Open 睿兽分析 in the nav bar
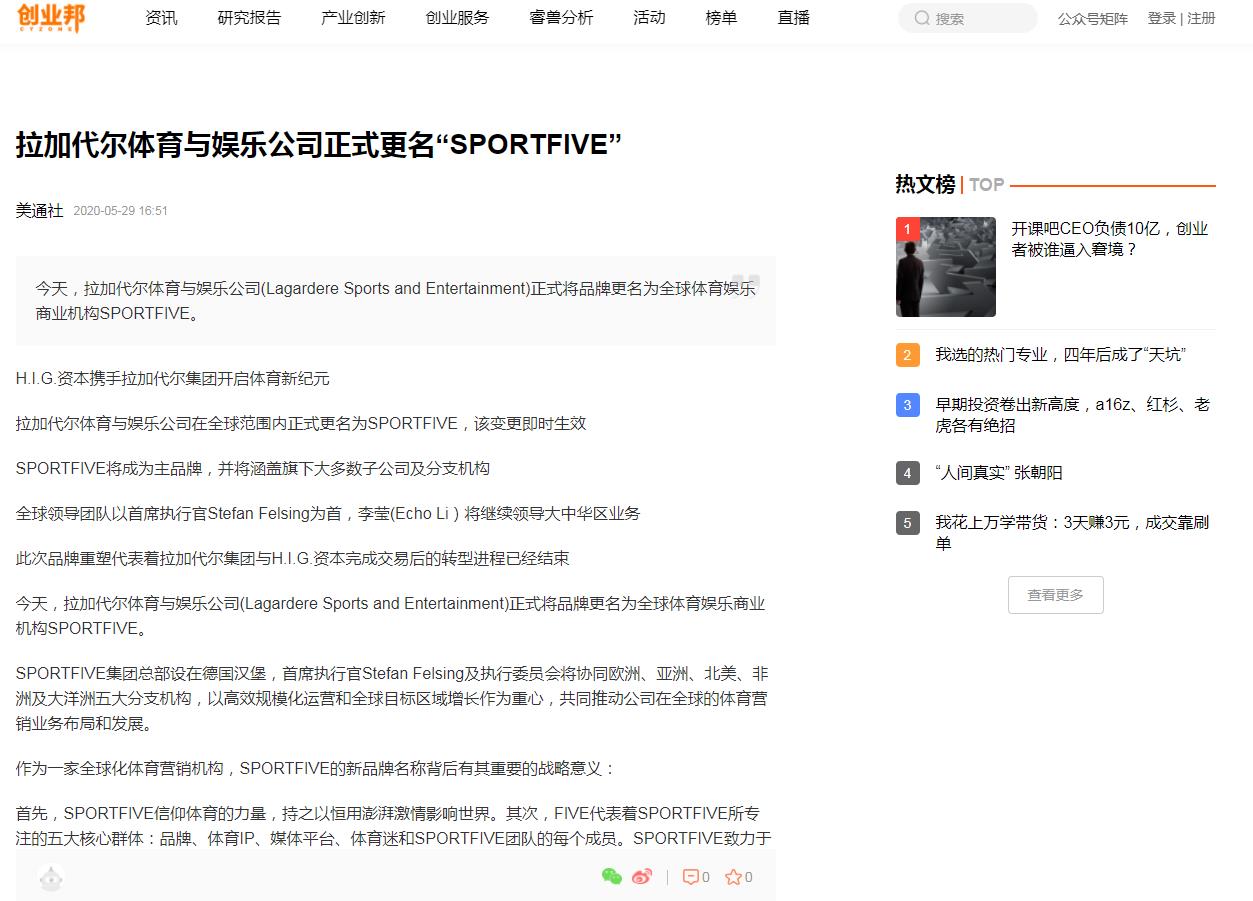Viewport: 1253px width, 901px height. click(561, 18)
